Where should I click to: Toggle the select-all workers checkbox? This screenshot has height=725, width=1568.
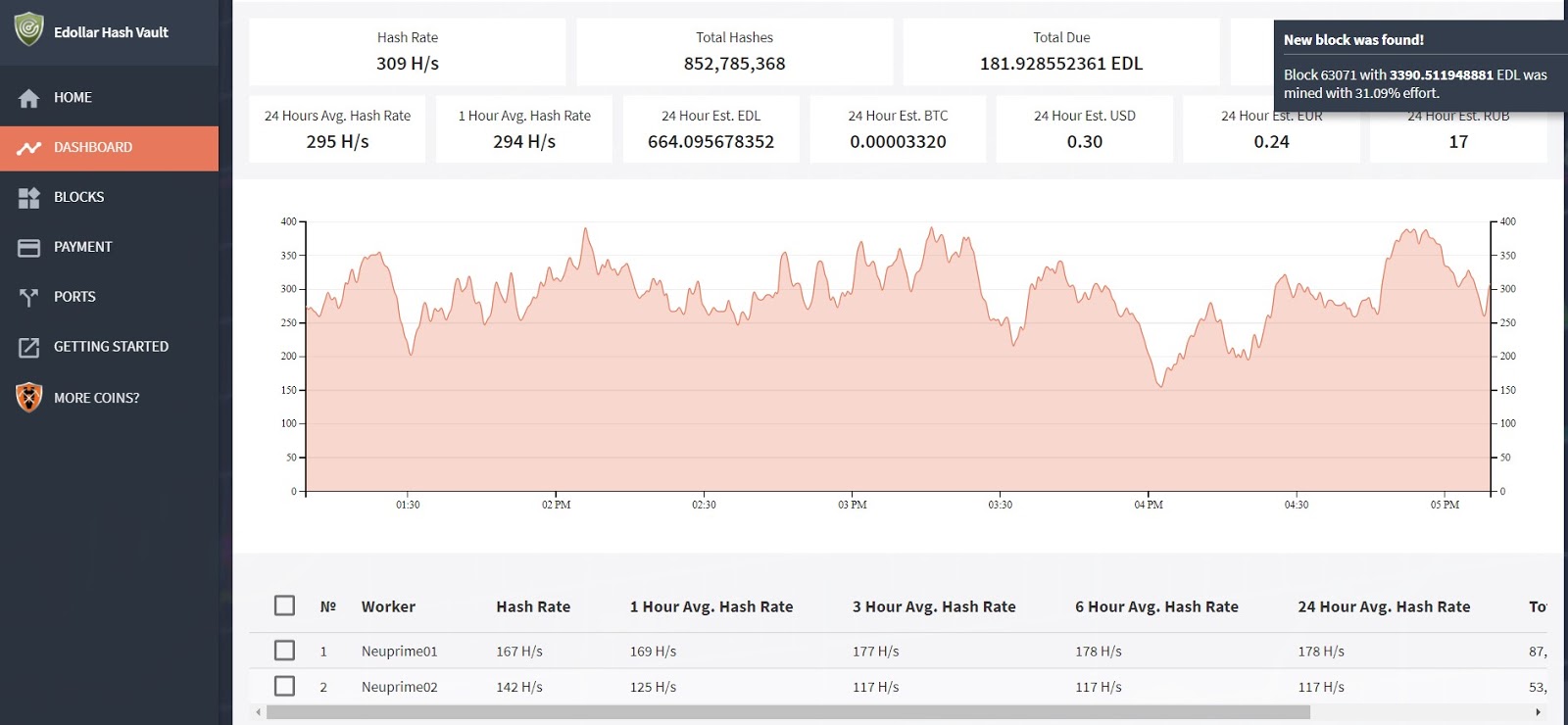click(x=284, y=605)
